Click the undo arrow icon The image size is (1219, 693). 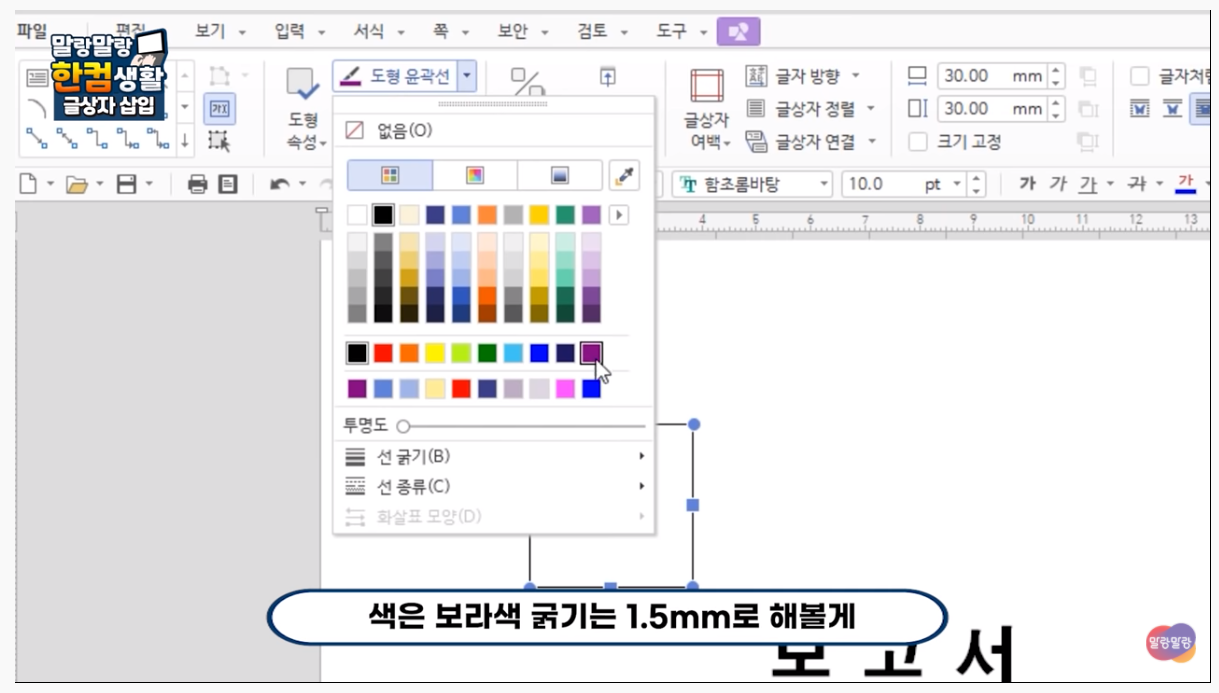click(x=280, y=184)
